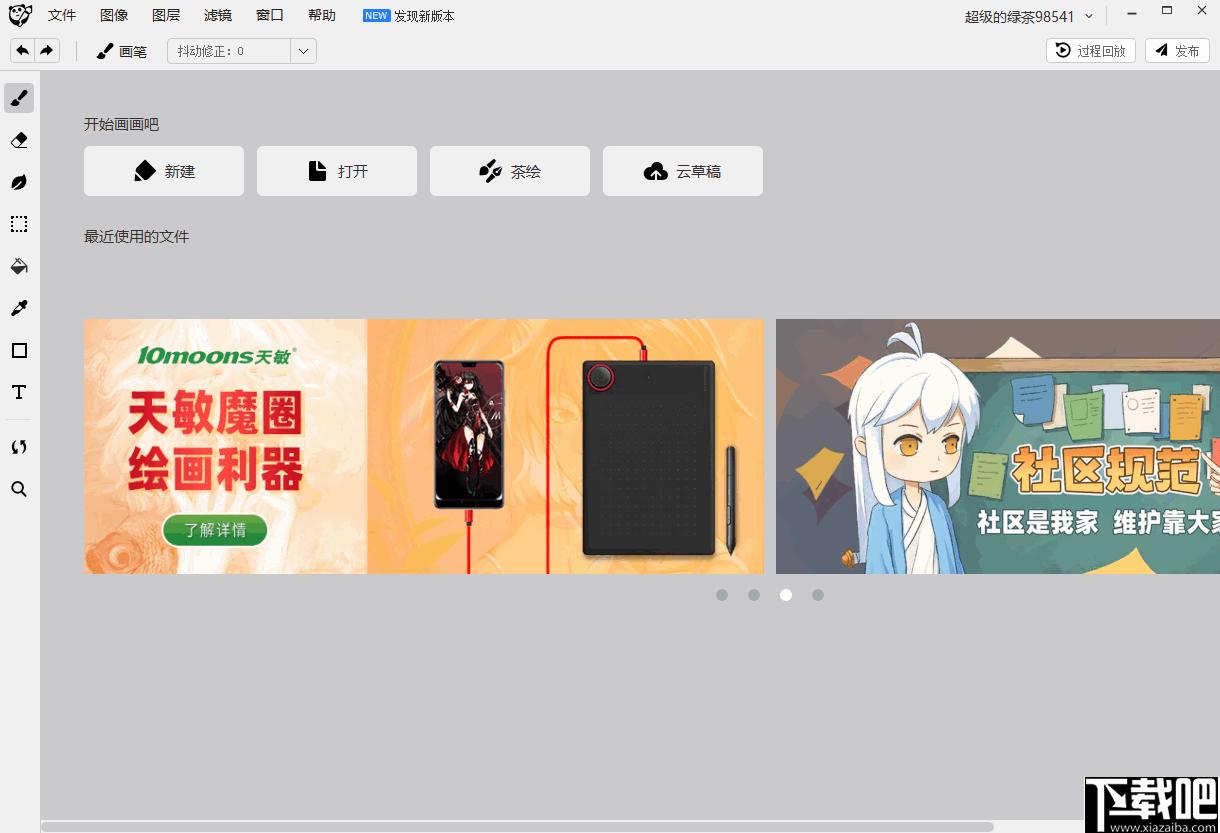Image resolution: width=1220 pixels, height=833 pixels.
Task: Click the 新建 new canvas button
Action: click(164, 171)
